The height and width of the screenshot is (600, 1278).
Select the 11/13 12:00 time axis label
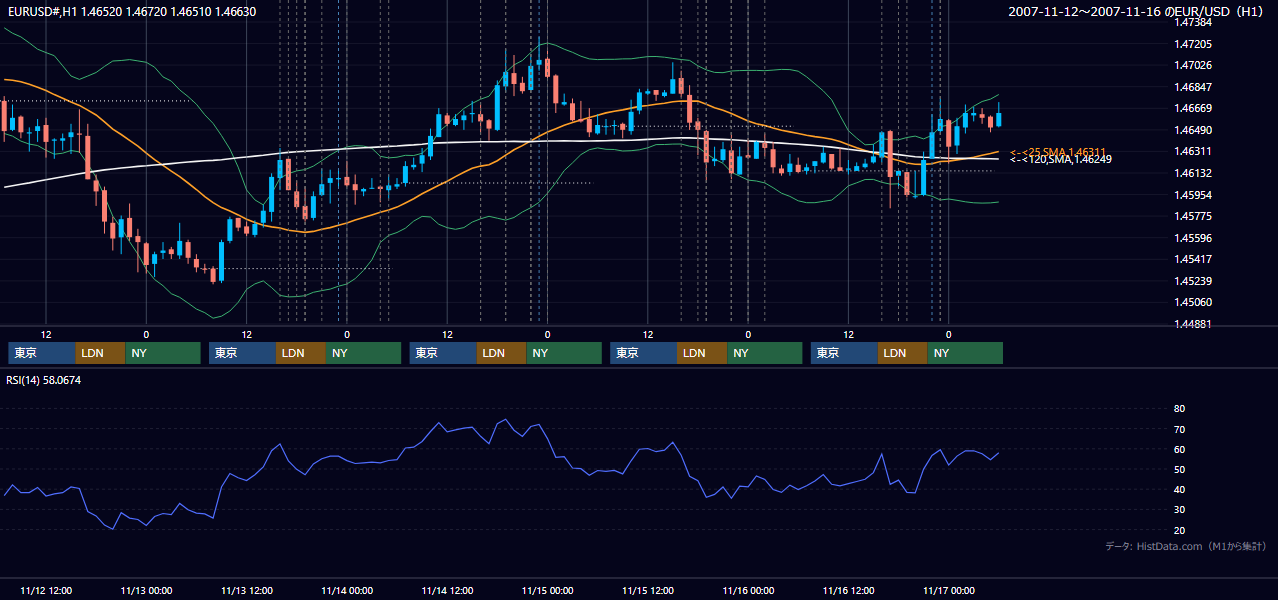[x=246, y=591]
